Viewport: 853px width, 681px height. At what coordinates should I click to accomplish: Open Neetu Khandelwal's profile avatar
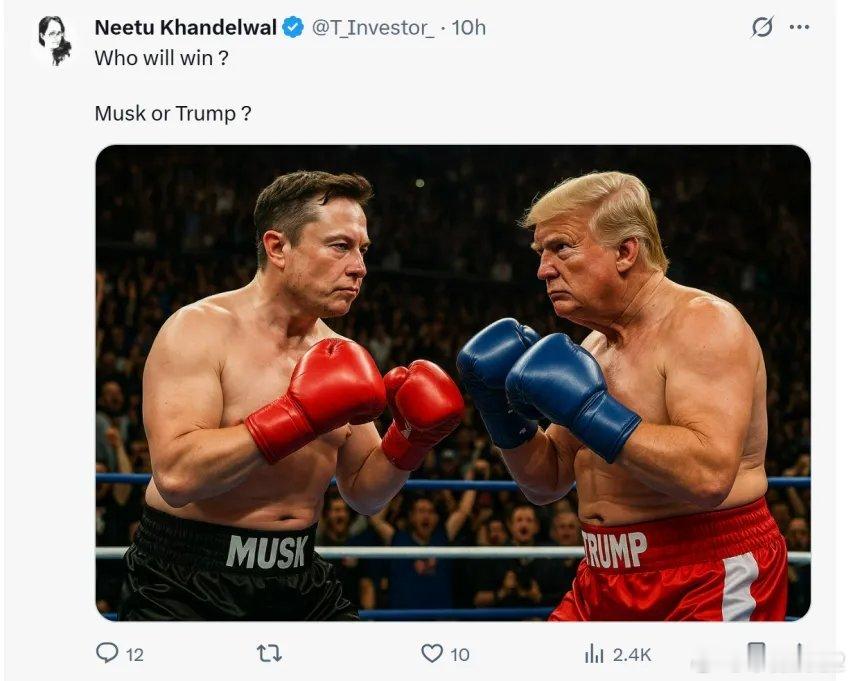click(54, 38)
